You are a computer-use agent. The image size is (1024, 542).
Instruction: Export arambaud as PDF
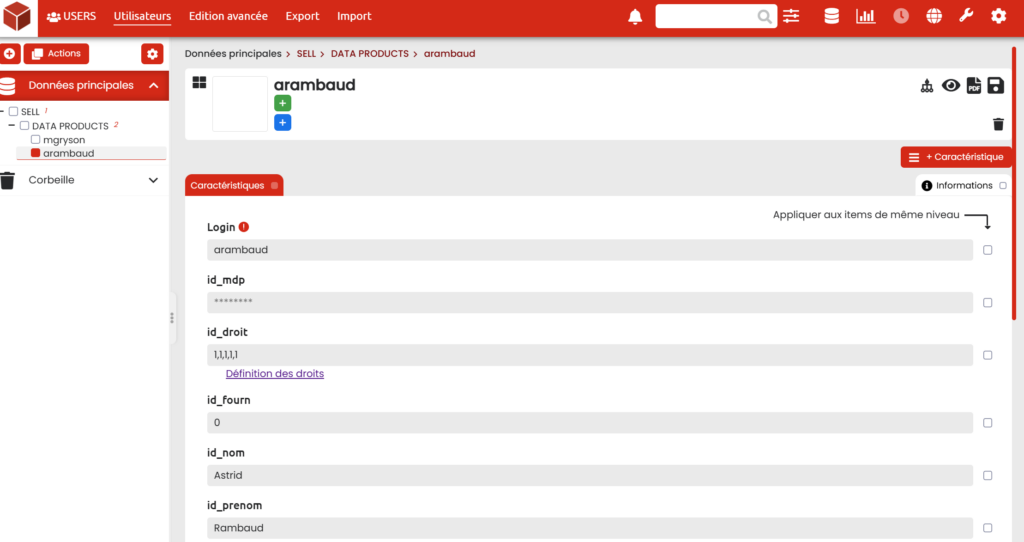973,86
